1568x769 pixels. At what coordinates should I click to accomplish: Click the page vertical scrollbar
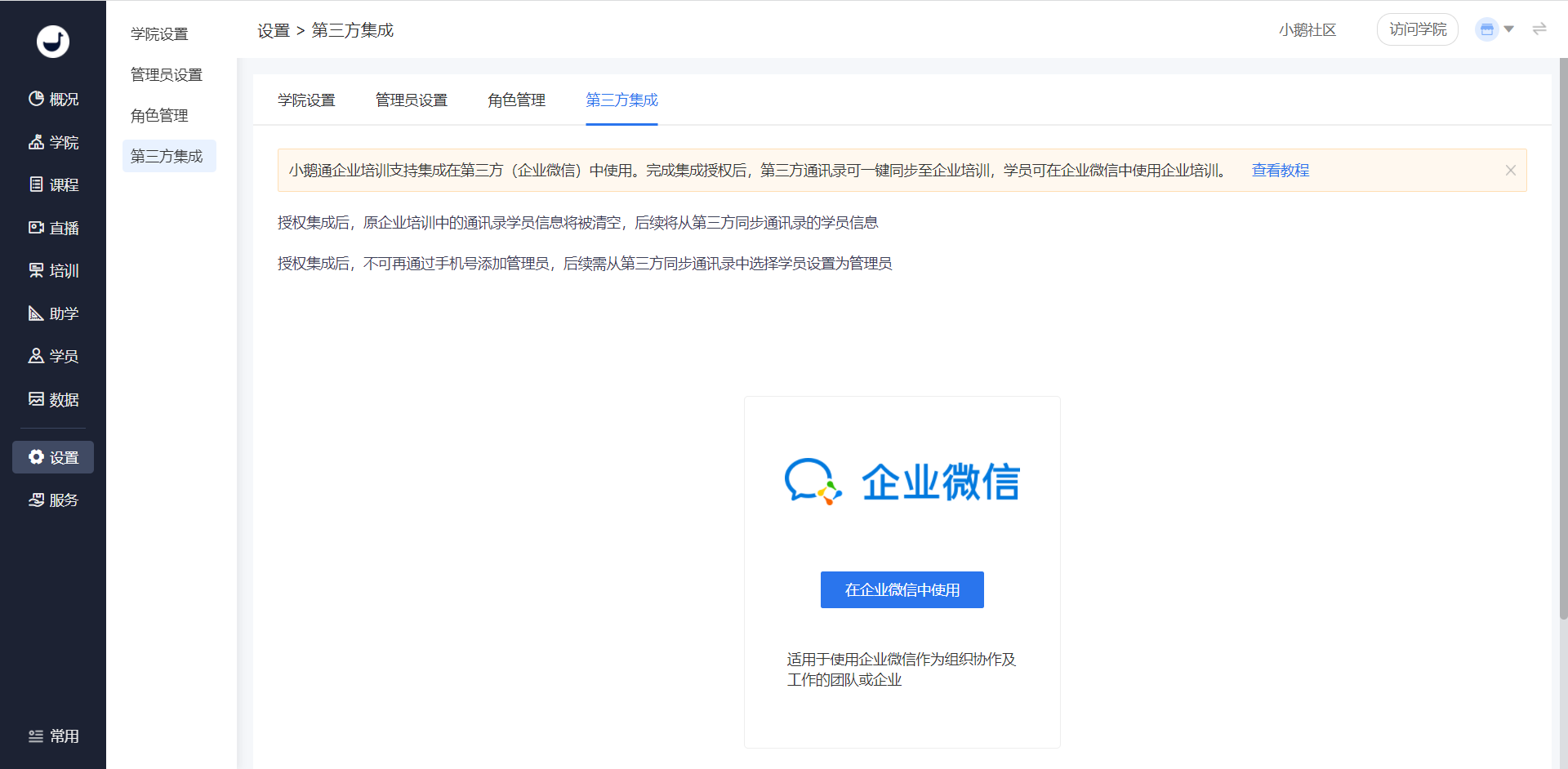tap(1563, 339)
